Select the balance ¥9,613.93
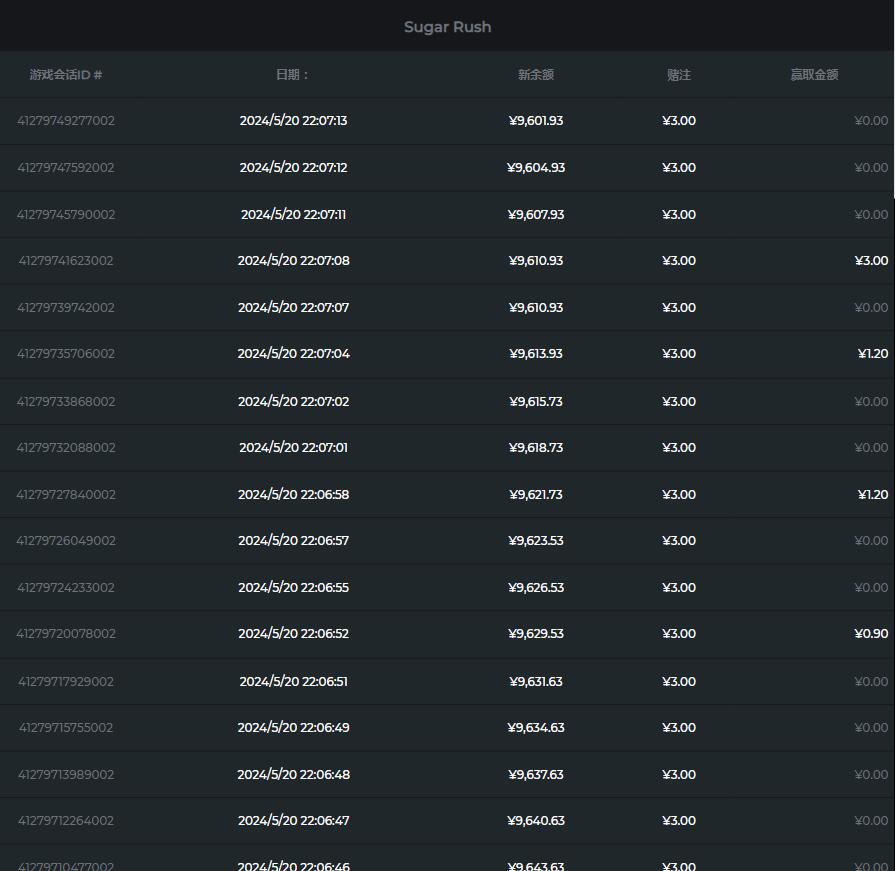 pos(536,354)
